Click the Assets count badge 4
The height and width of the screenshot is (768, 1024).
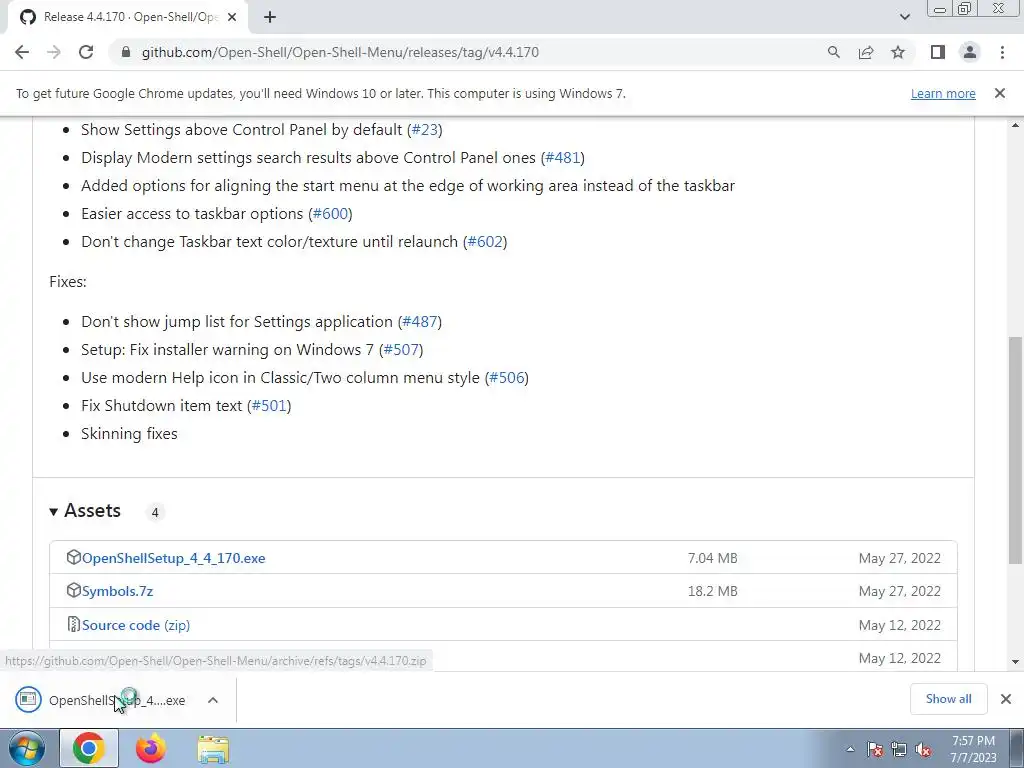[155, 513]
